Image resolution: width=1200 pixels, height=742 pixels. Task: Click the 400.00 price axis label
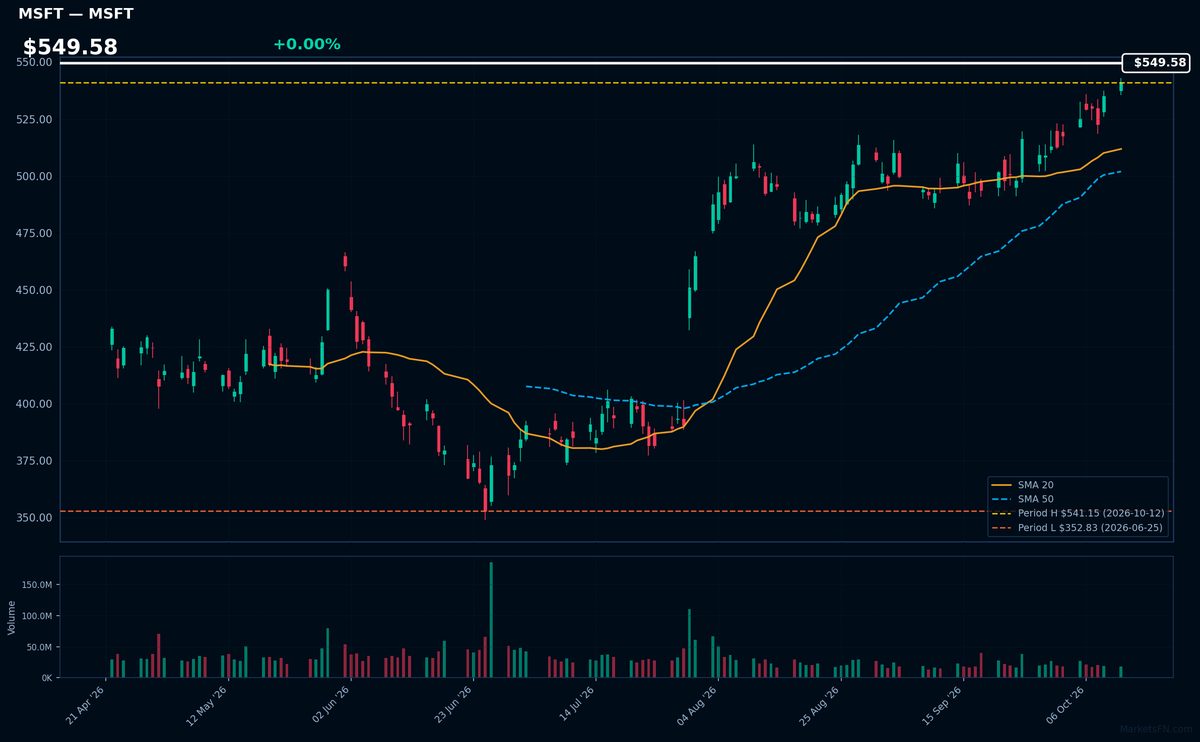(x=35, y=404)
